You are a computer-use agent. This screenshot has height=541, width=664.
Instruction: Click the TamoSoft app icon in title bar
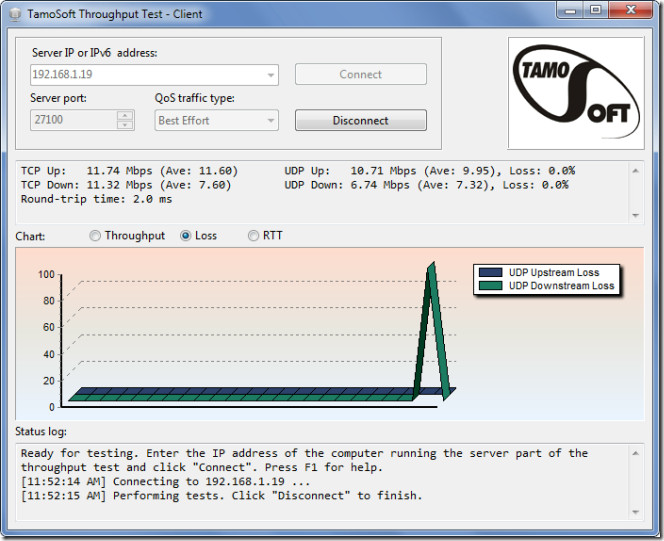click(15, 14)
